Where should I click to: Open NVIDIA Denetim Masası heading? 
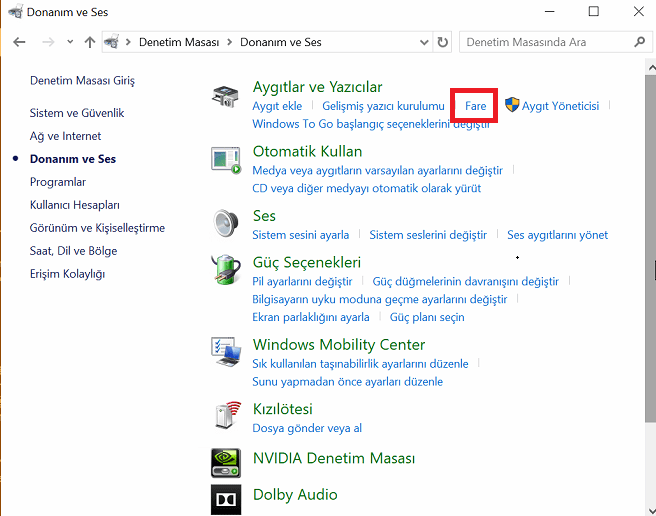[334, 458]
